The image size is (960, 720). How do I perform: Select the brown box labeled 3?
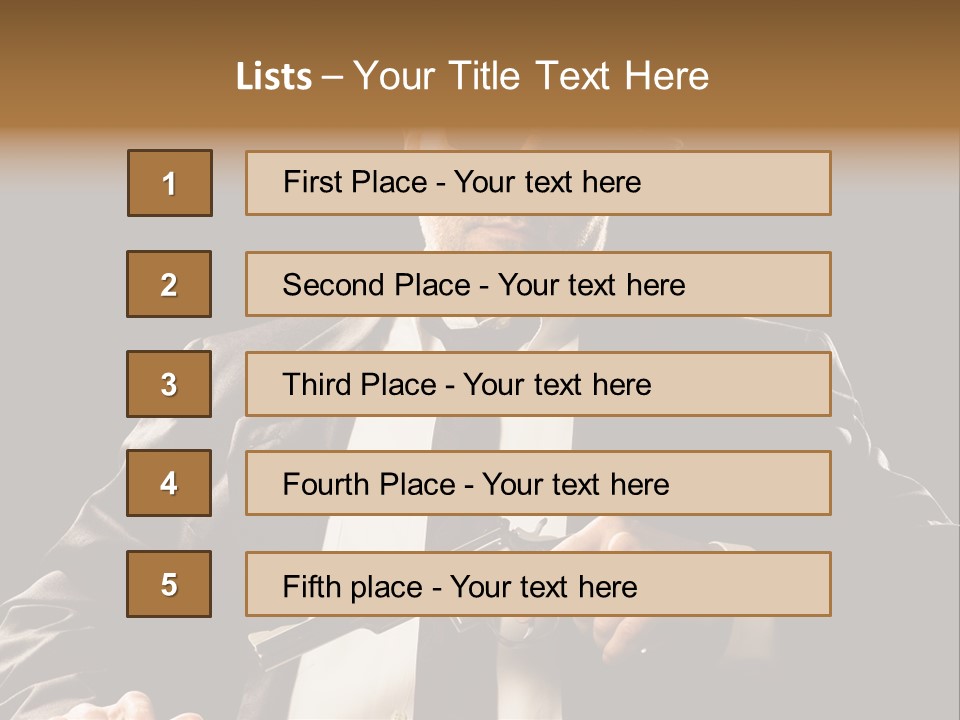tap(169, 384)
